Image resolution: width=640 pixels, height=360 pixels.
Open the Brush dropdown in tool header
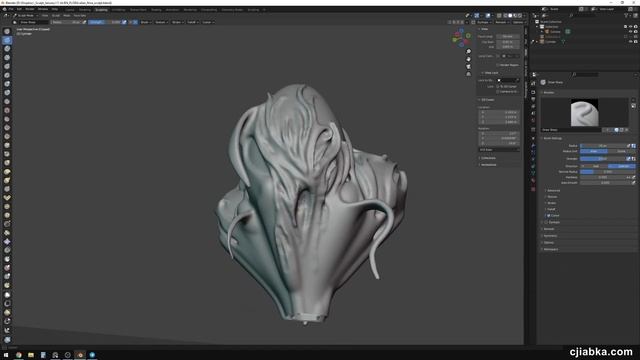click(x=145, y=22)
